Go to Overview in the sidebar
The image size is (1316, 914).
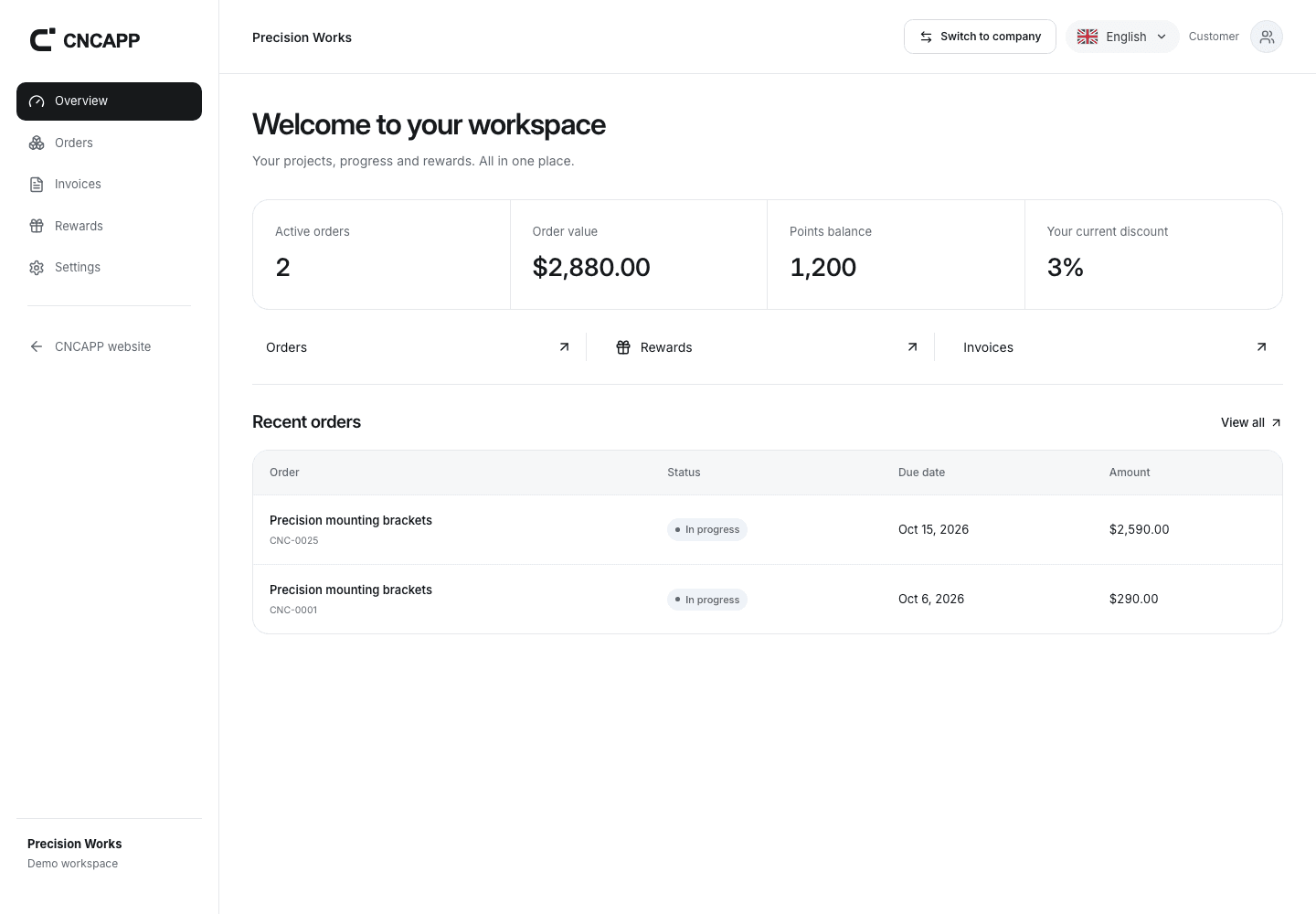[109, 101]
